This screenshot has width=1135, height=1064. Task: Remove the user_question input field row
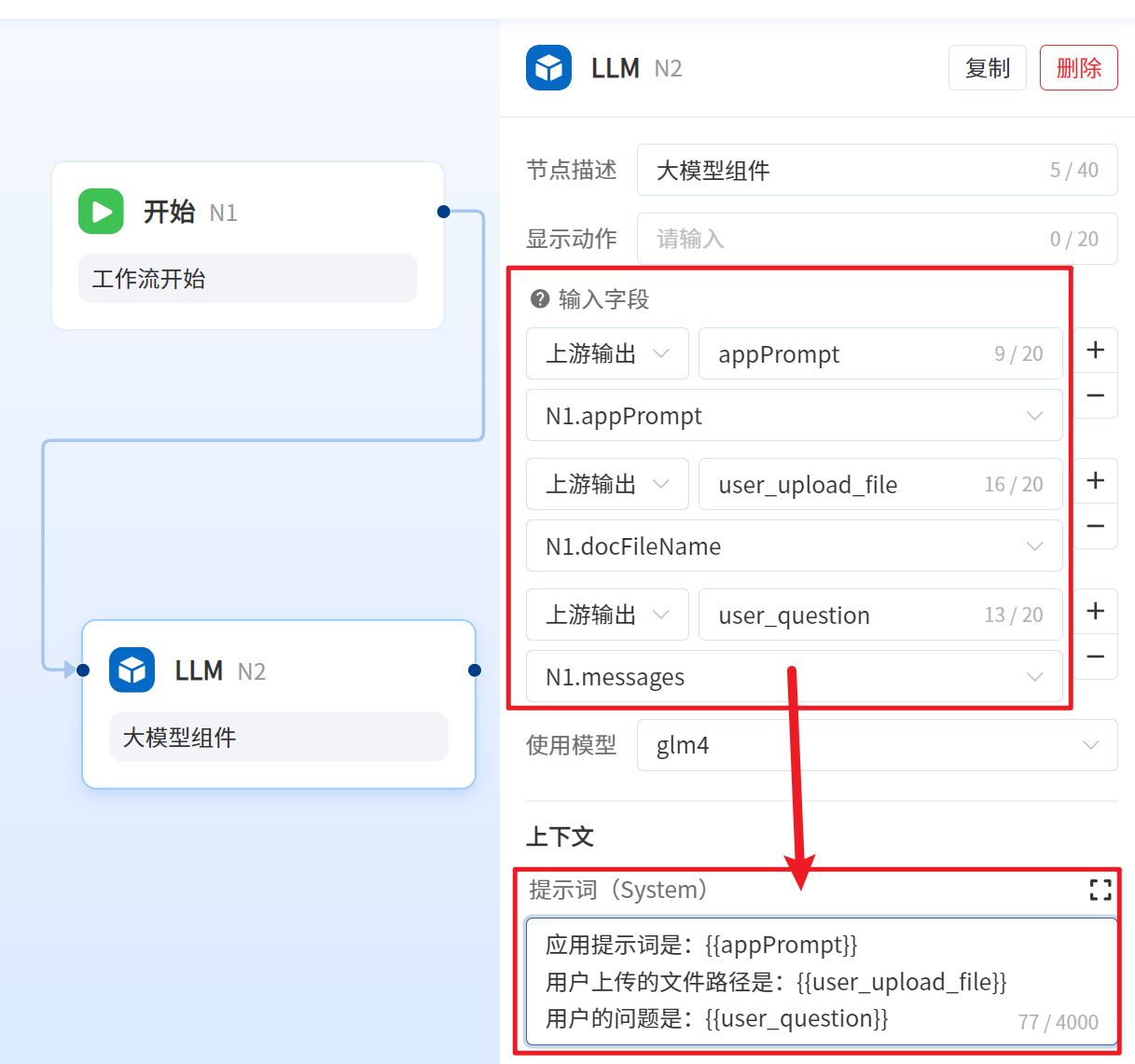coord(1096,656)
